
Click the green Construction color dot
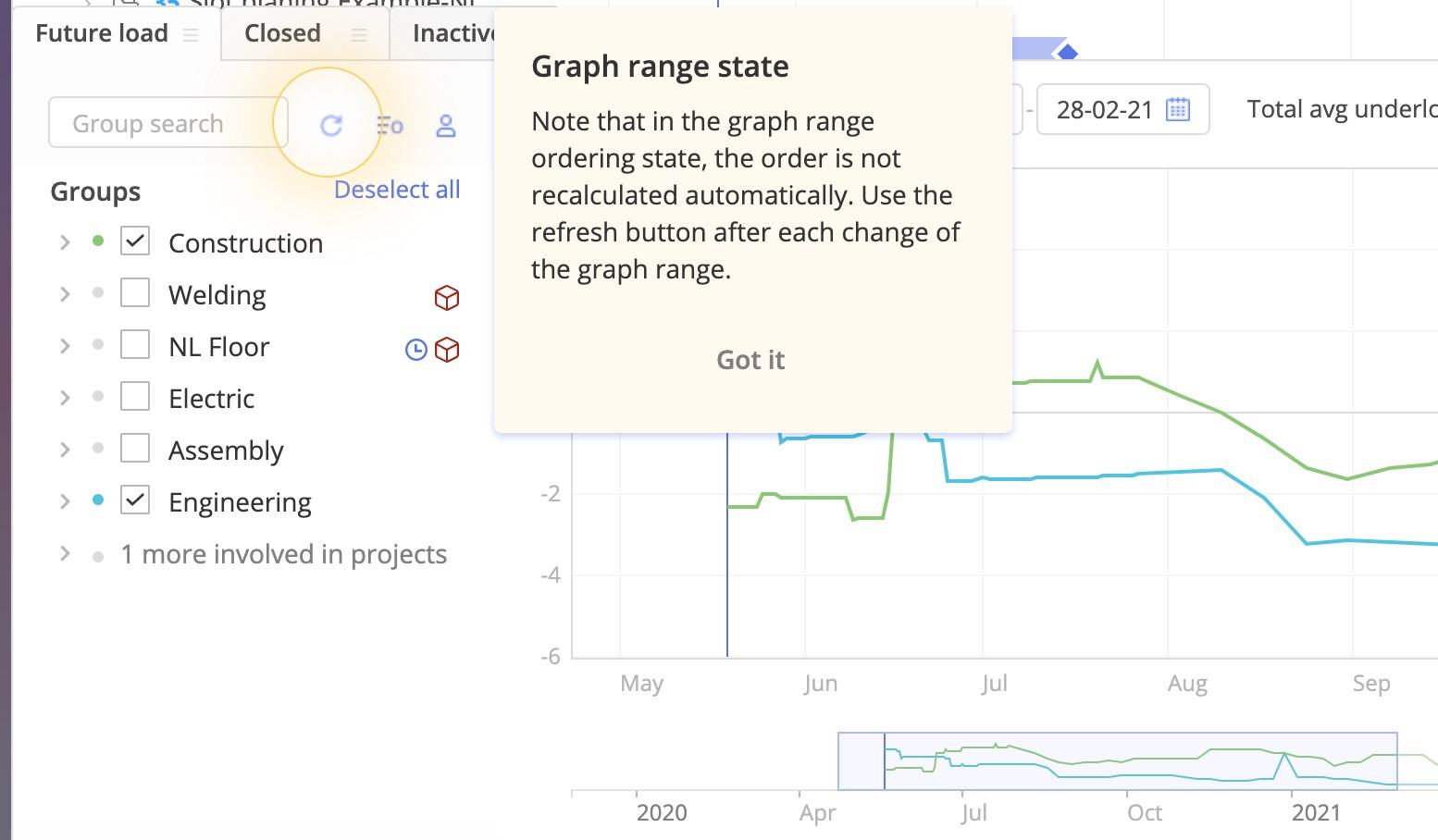click(x=98, y=241)
